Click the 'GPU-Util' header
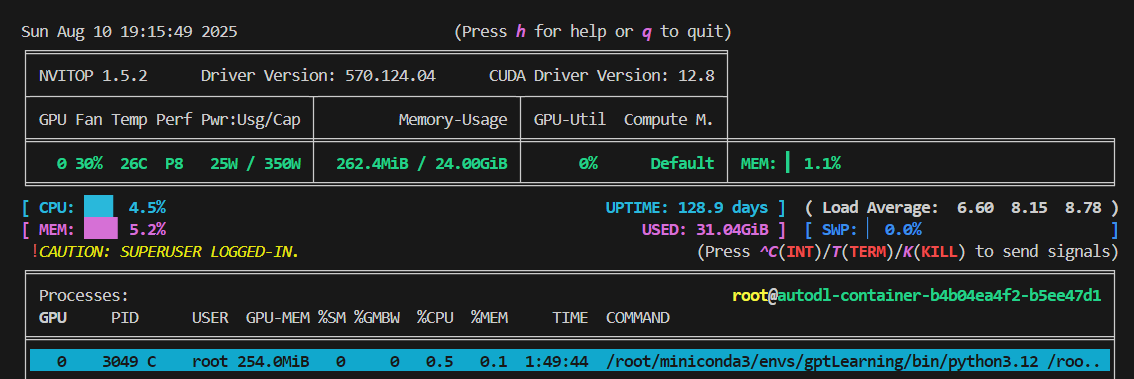 (570, 119)
